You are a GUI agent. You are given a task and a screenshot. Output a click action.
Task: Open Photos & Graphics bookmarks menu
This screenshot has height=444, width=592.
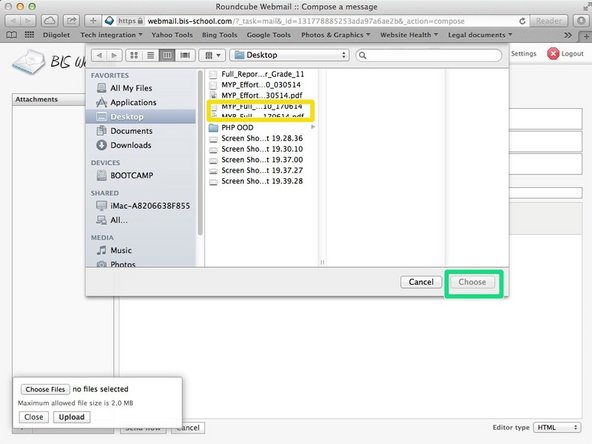pos(336,35)
